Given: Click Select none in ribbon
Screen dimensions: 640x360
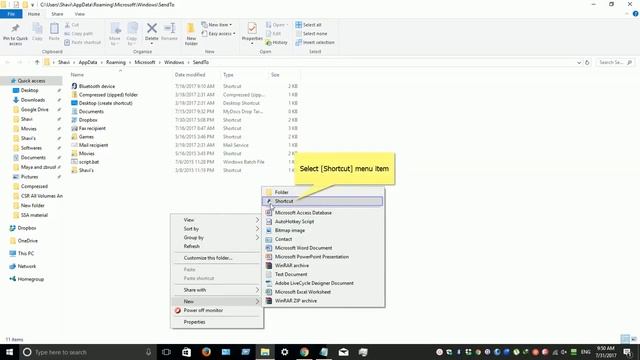Looking at the screenshot, I should pyautogui.click(x=311, y=33).
